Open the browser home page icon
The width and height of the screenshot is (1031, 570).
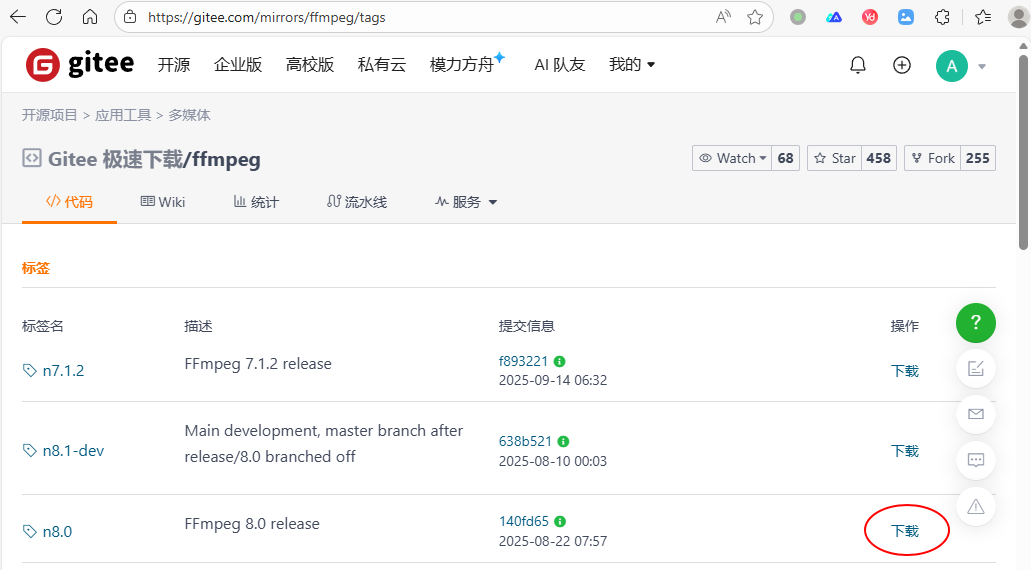pos(89,17)
